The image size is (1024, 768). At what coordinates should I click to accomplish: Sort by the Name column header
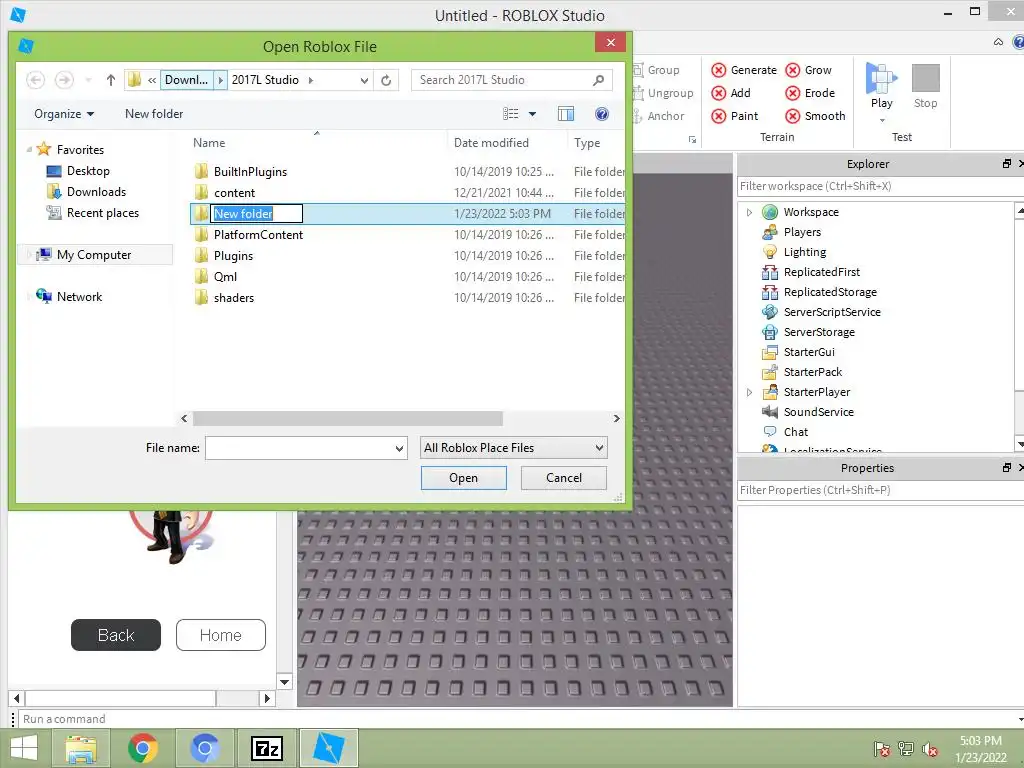209,142
